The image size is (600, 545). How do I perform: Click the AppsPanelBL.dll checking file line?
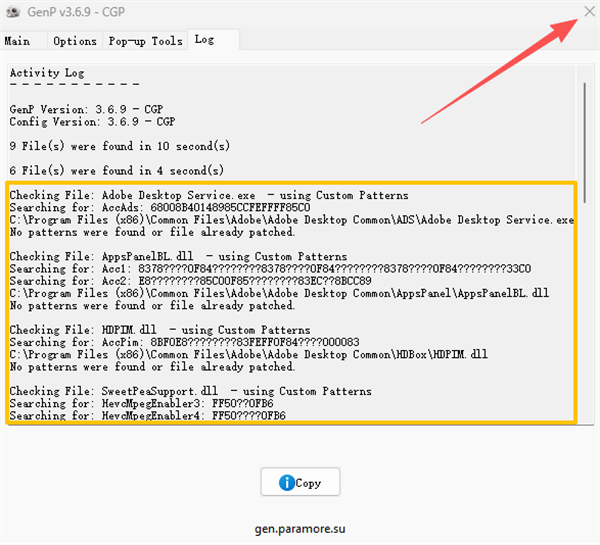pyautogui.click(x=178, y=257)
